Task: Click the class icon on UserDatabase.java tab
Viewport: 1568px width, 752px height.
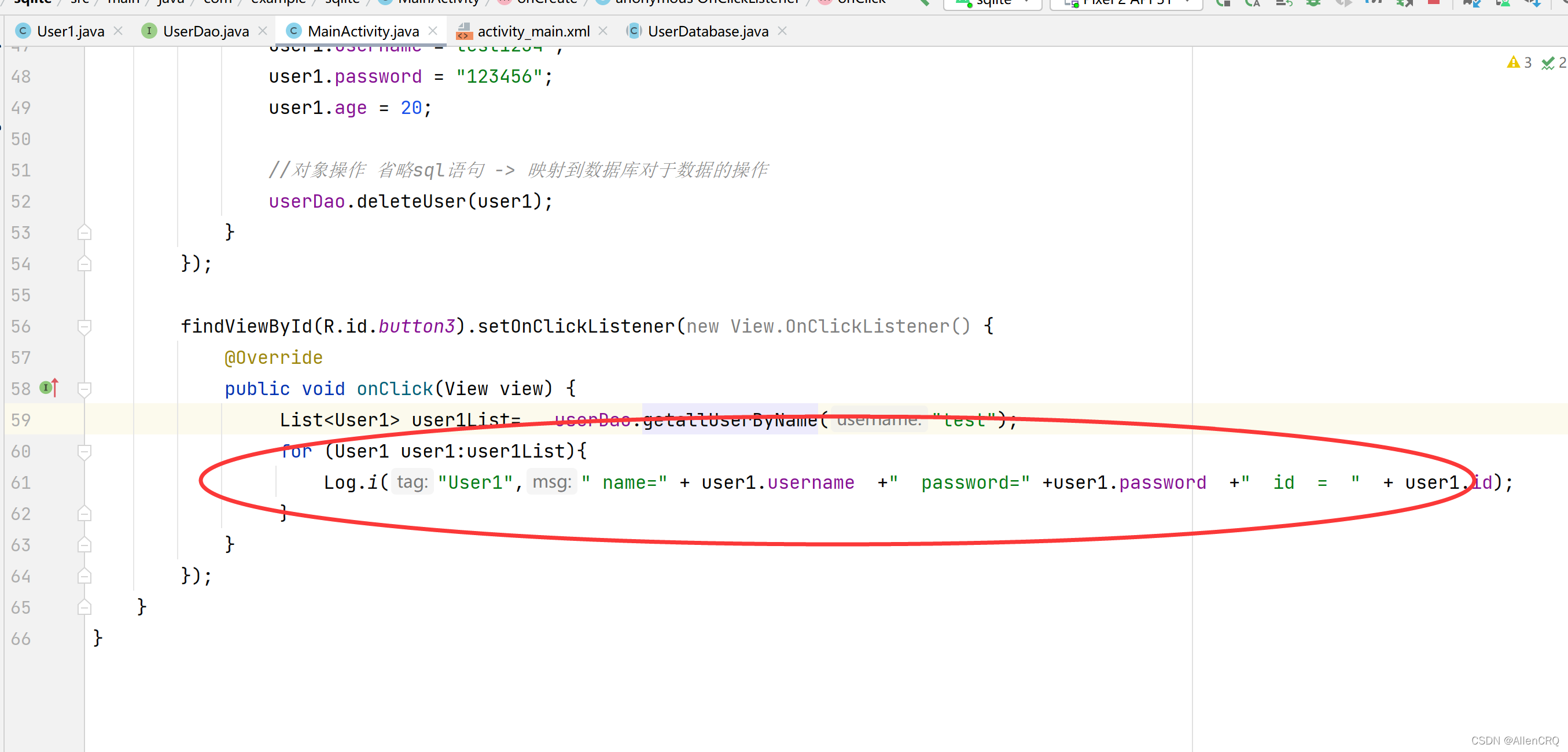Action: (x=634, y=31)
